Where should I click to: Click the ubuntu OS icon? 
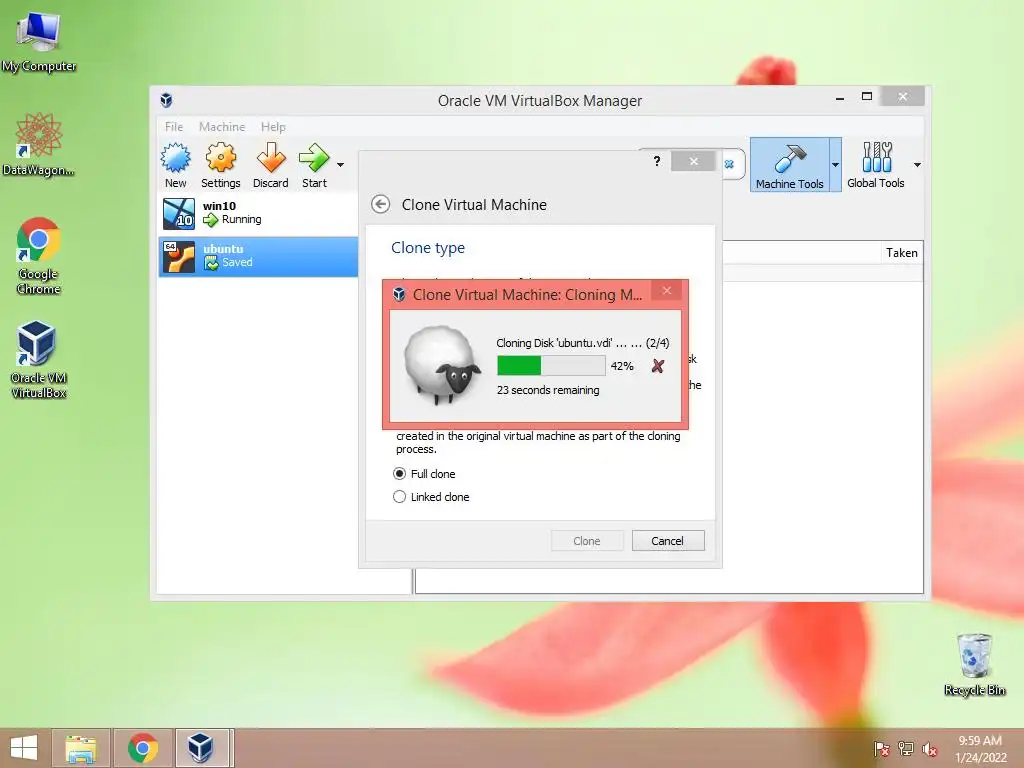click(179, 257)
